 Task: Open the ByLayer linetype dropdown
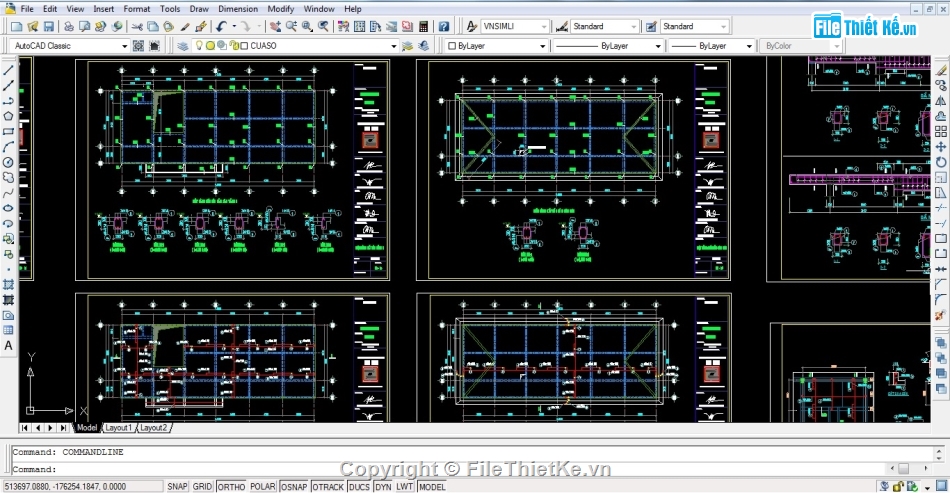click(x=608, y=46)
